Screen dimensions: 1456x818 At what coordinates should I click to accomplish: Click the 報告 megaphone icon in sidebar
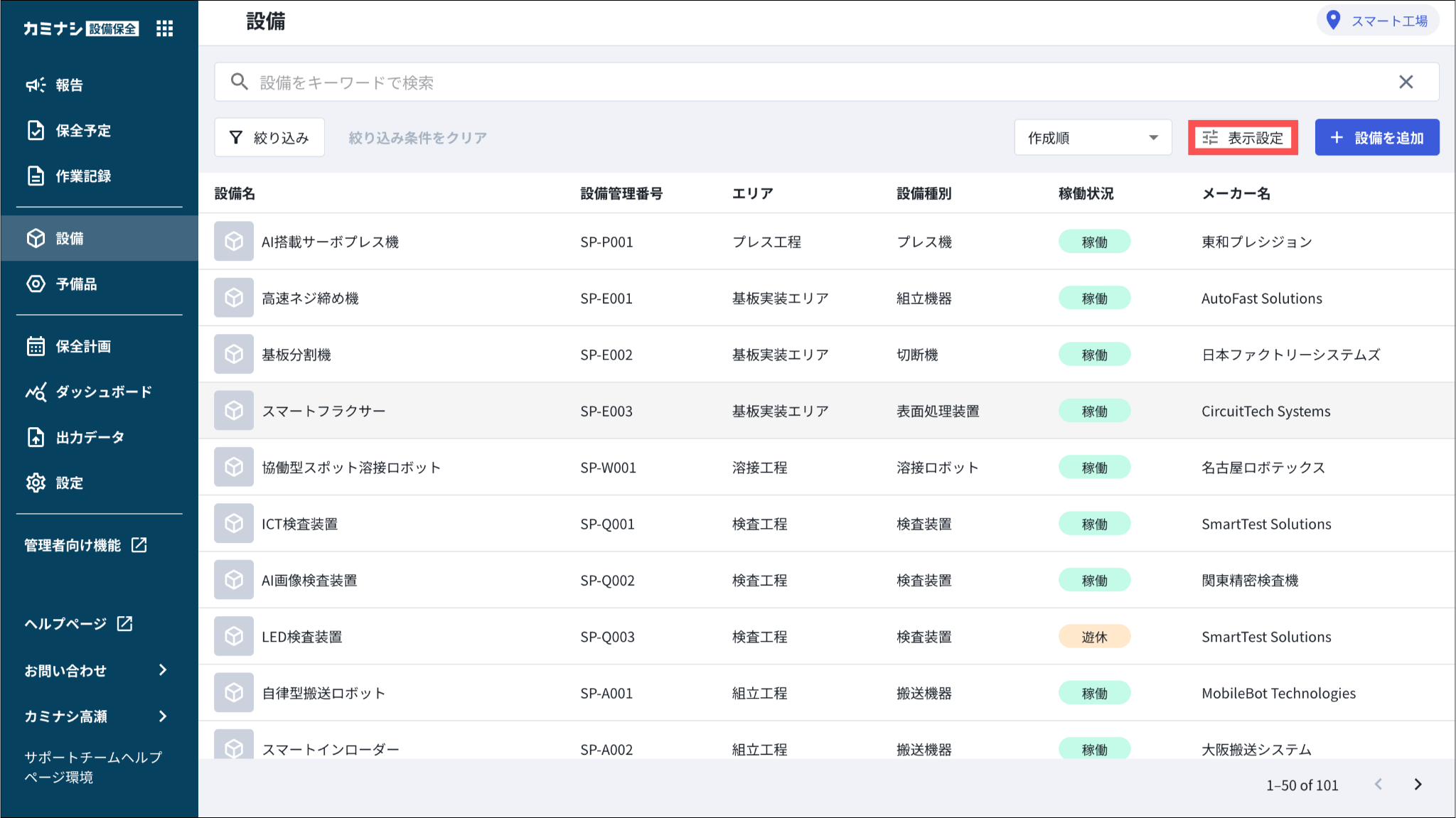click(36, 85)
